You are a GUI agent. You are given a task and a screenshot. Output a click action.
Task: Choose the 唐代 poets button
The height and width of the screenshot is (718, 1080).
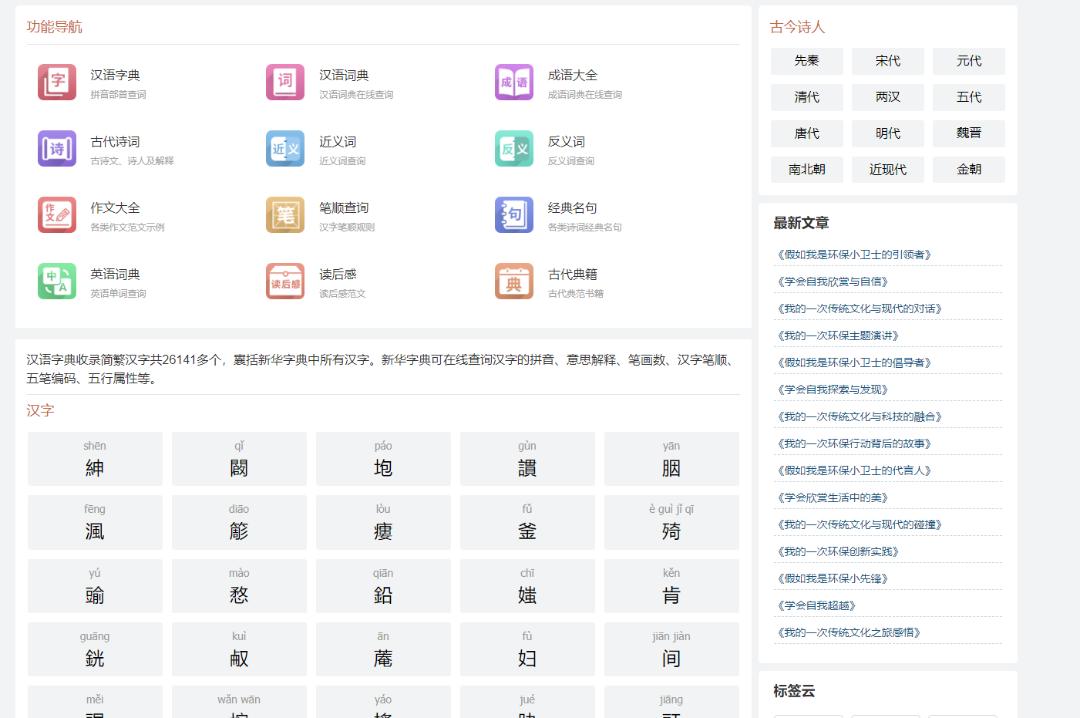(807, 133)
